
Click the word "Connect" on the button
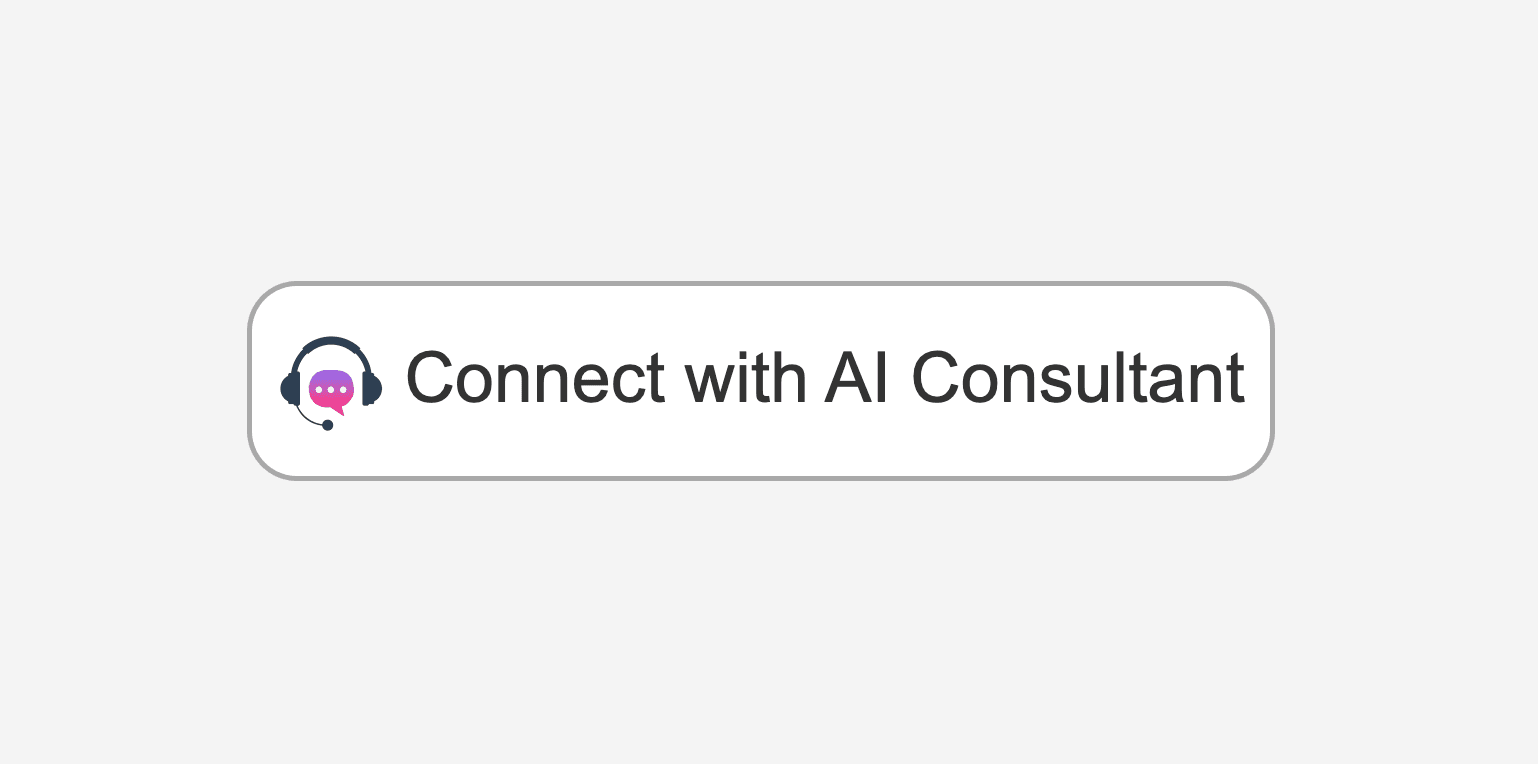click(x=535, y=380)
